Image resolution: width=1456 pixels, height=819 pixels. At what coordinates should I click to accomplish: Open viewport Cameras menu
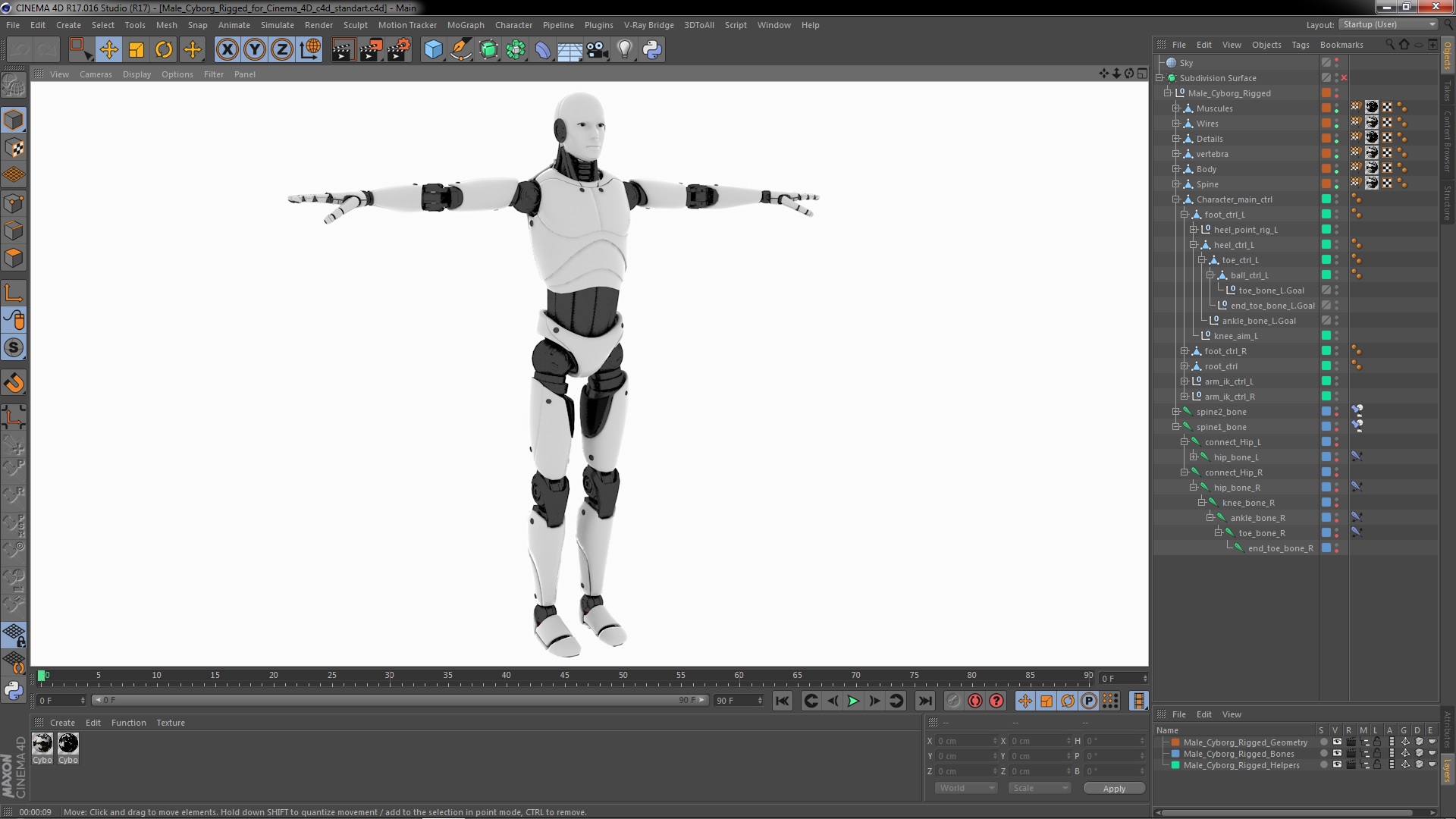coord(96,74)
